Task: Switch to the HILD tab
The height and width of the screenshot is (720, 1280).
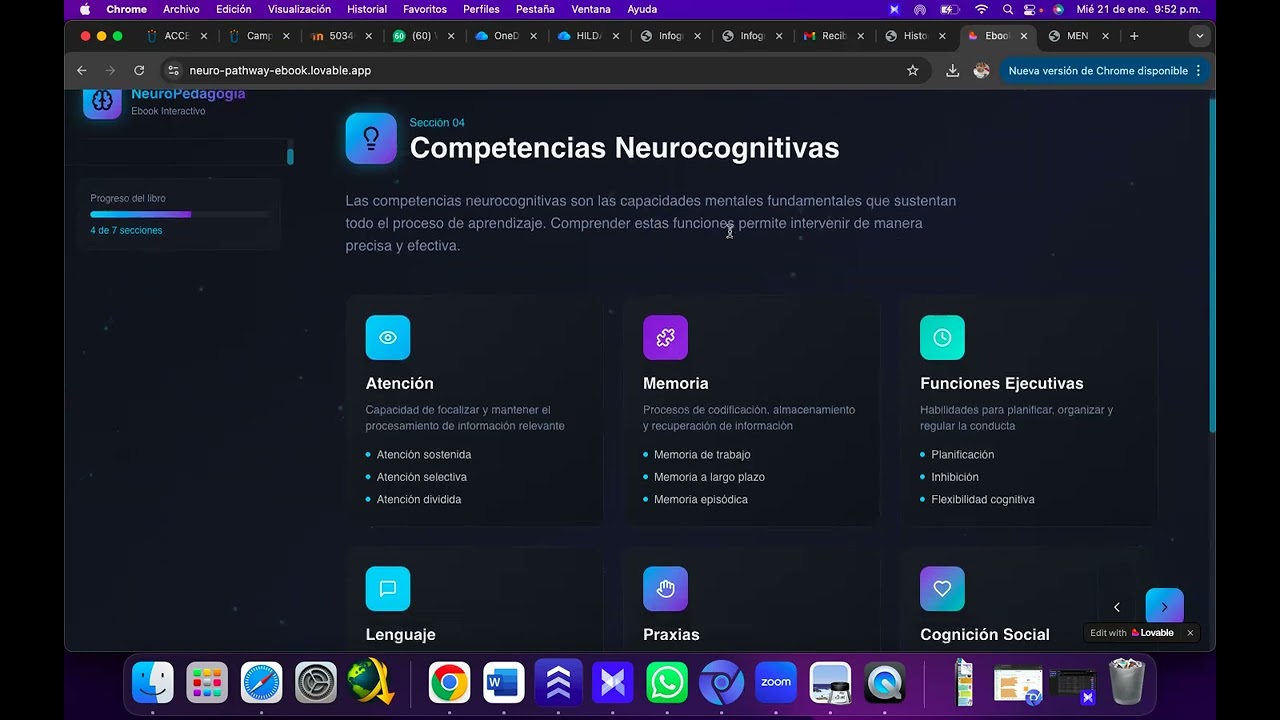Action: pyautogui.click(x=588, y=36)
